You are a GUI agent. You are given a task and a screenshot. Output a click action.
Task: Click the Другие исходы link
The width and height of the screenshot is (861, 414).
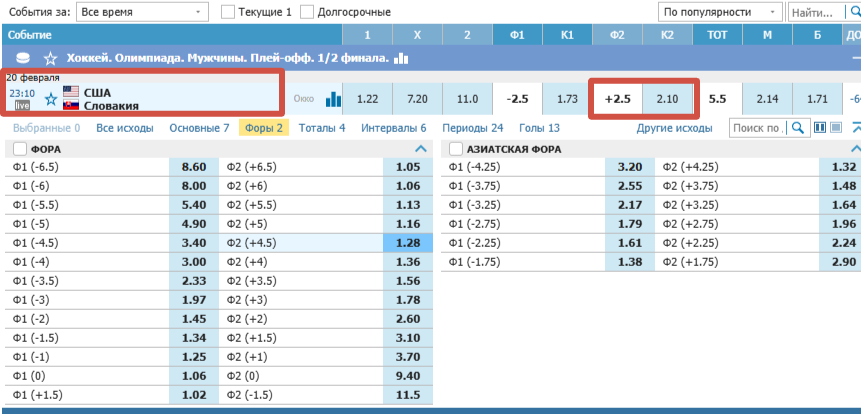coord(674,128)
